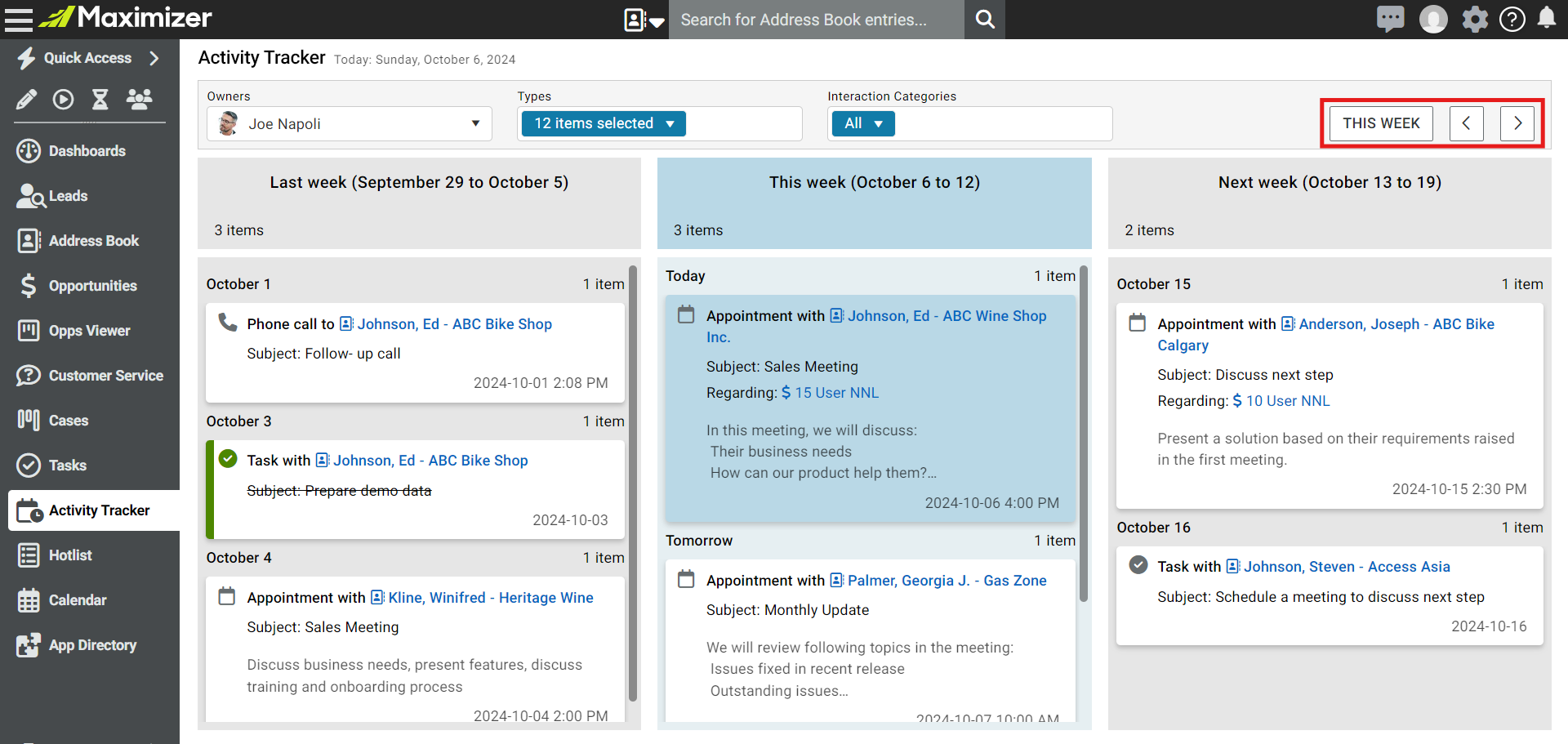1568x744 pixels.
Task: Click calendar icon on Kline appointment card
Action: coord(227,596)
